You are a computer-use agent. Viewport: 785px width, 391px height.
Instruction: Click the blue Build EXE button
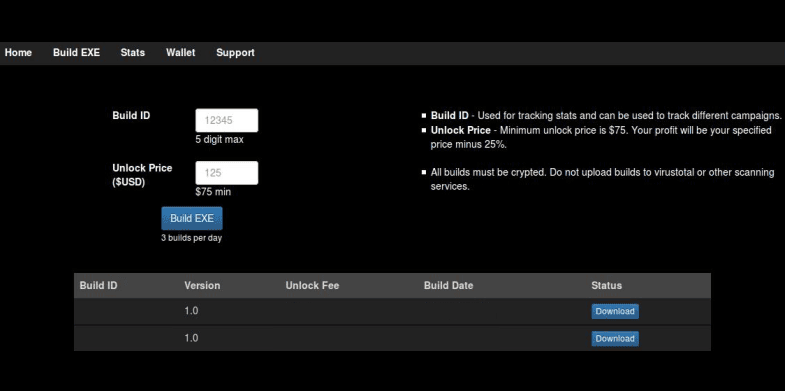click(192, 218)
